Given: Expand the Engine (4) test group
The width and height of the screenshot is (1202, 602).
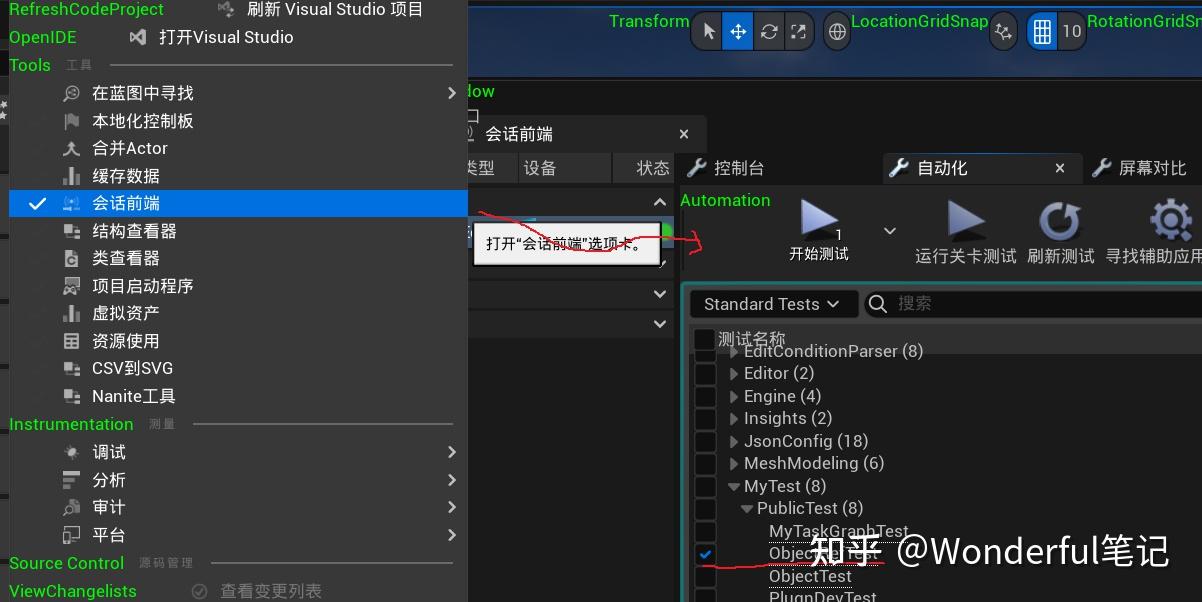Looking at the screenshot, I should click(735, 397).
